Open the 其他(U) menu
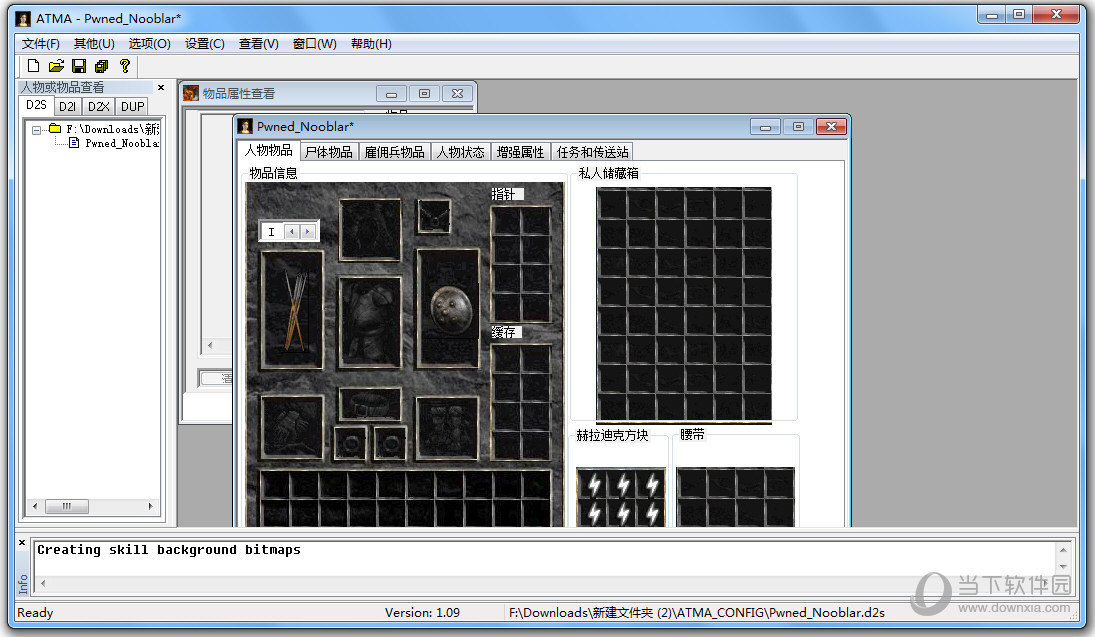 click(x=94, y=43)
